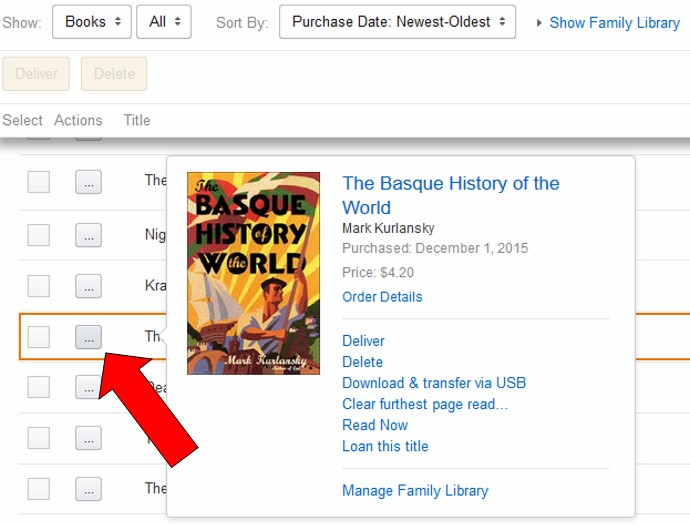
Task: Open the All filter dropdown
Action: point(164,22)
